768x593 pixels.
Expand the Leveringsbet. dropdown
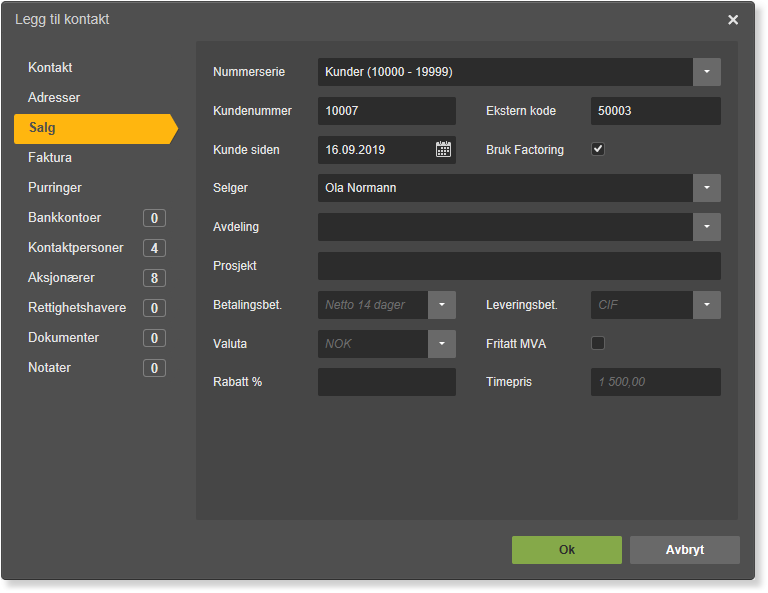click(x=706, y=305)
